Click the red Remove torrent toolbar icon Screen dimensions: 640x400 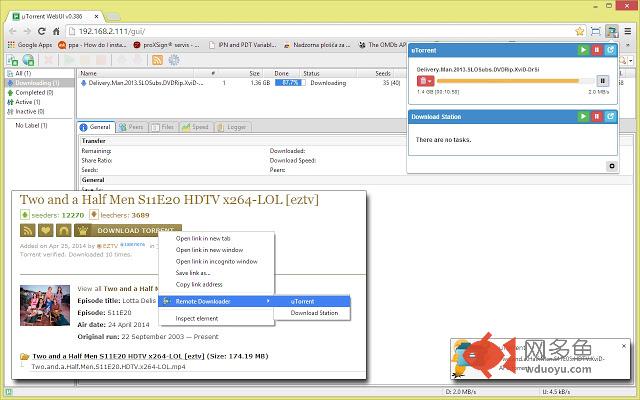(49, 60)
